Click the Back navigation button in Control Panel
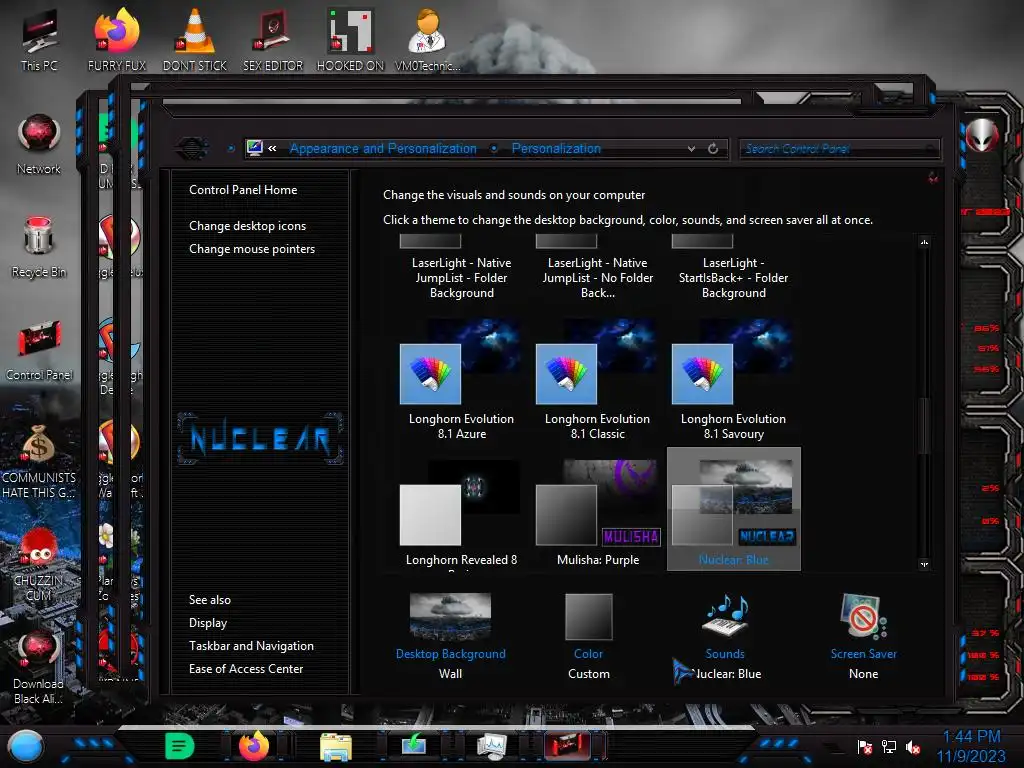Image resolution: width=1024 pixels, height=768 pixels. click(x=191, y=148)
